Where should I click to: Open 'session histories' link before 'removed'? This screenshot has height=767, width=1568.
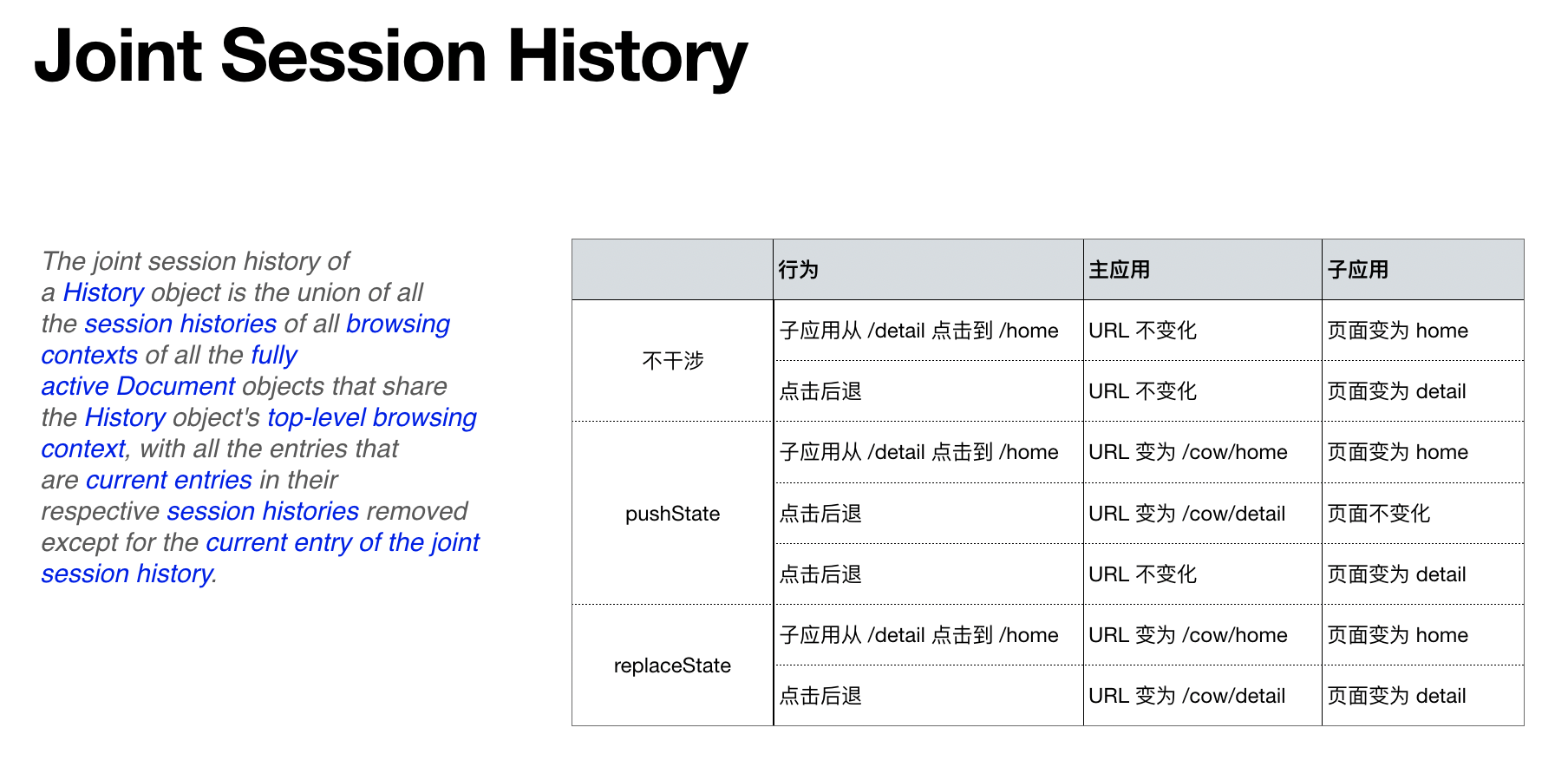pyautogui.click(x=263, y=511)
